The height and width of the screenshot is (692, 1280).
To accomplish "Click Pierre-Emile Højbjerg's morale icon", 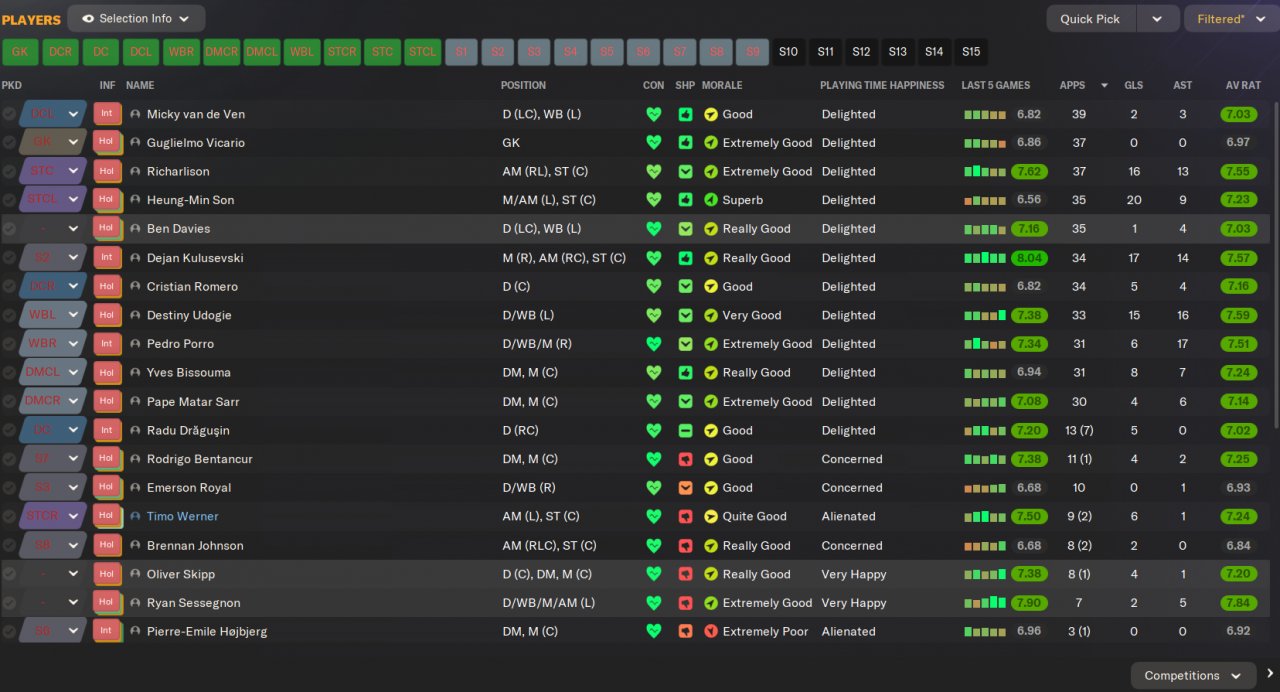I will 711,632.
